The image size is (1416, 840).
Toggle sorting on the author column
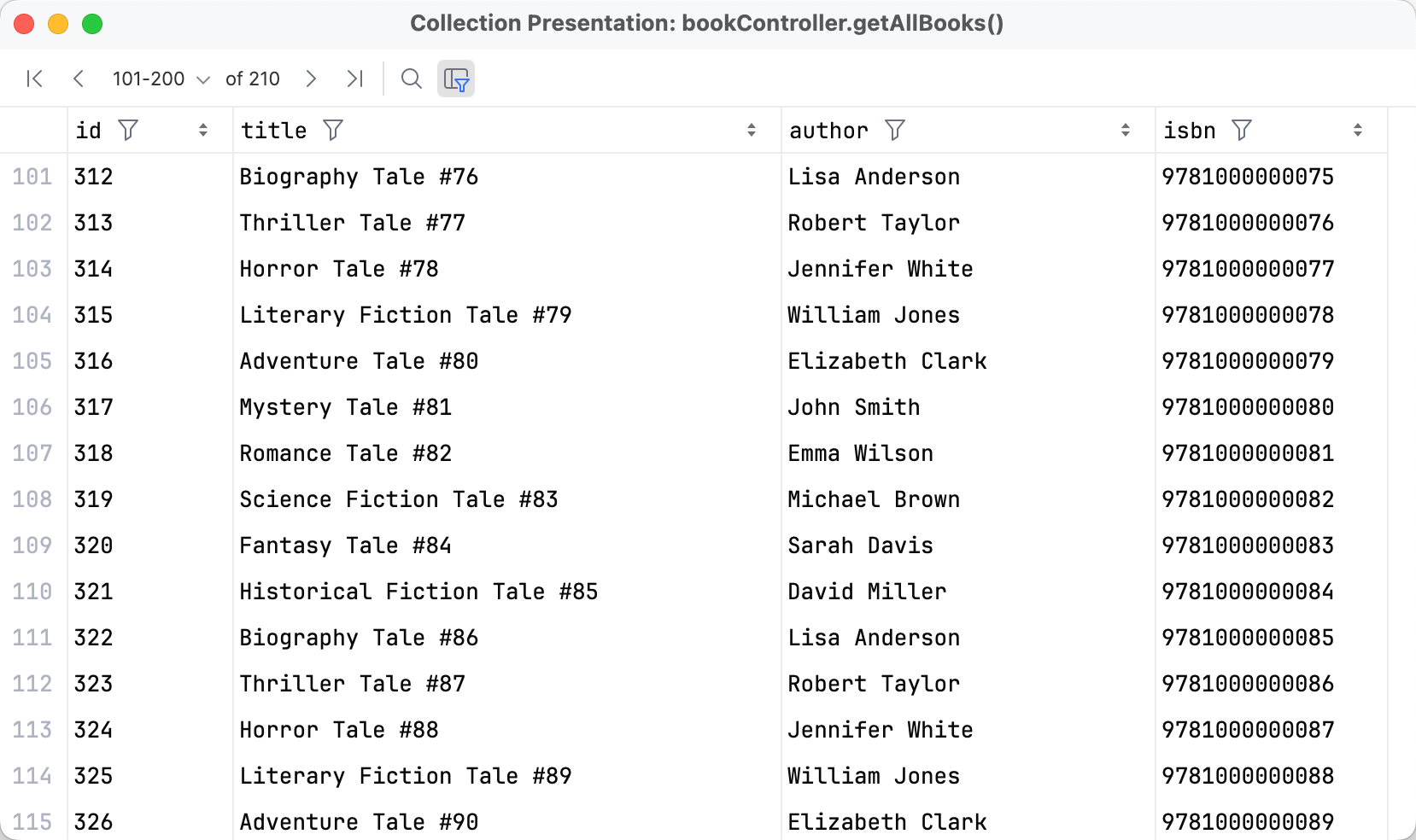point(1126,130)
